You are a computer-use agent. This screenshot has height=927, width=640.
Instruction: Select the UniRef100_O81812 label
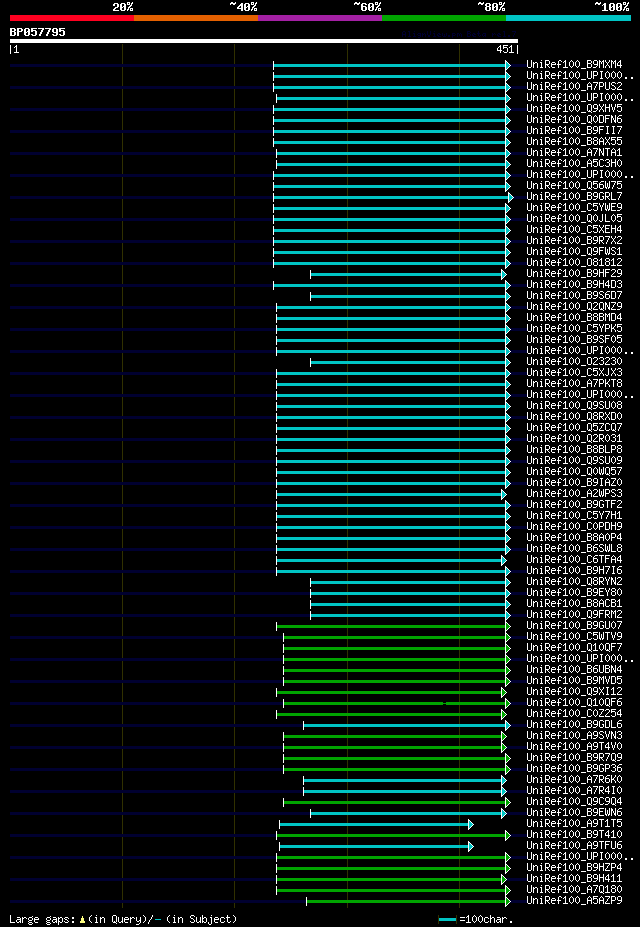[x=574, y=262]
